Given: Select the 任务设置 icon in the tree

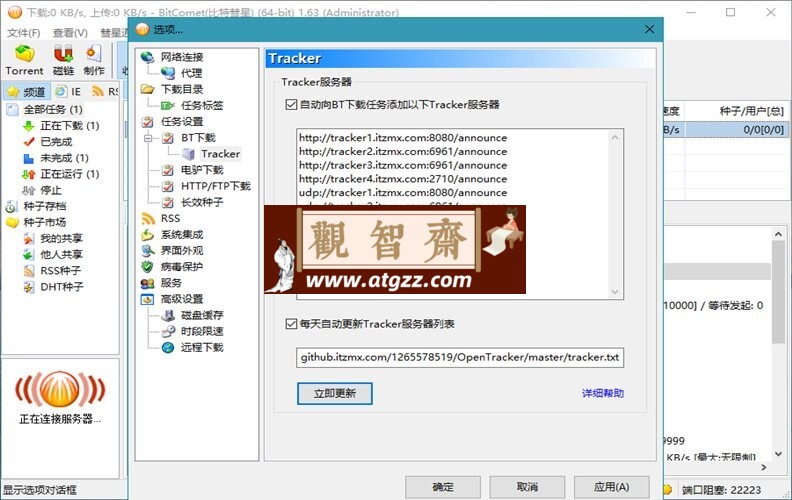Looking at the screenshot, I should [147, 121].
